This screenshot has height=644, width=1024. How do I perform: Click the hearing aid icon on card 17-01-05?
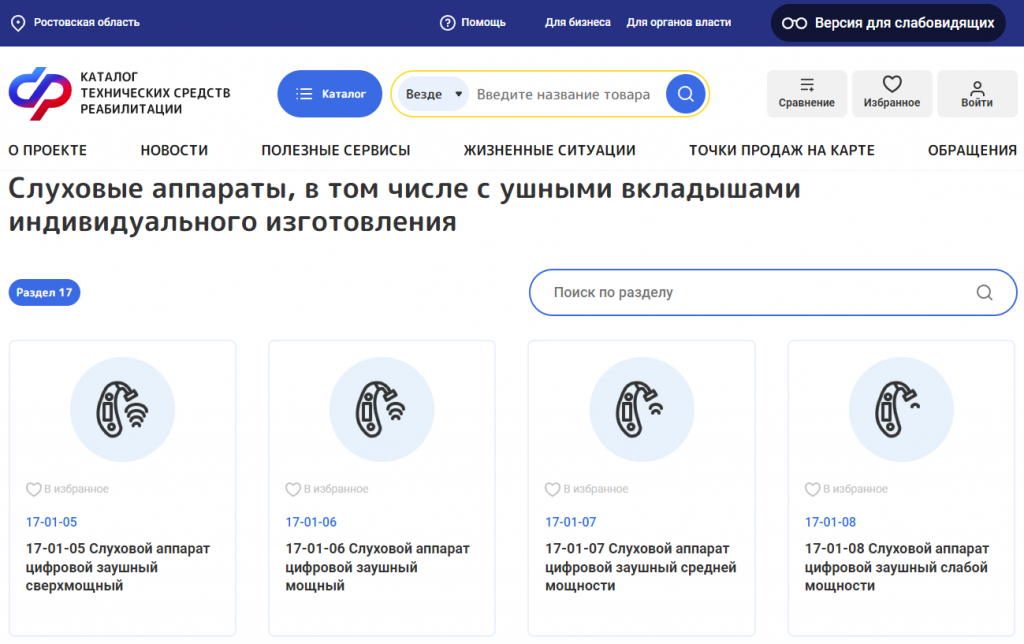(122, 408)
